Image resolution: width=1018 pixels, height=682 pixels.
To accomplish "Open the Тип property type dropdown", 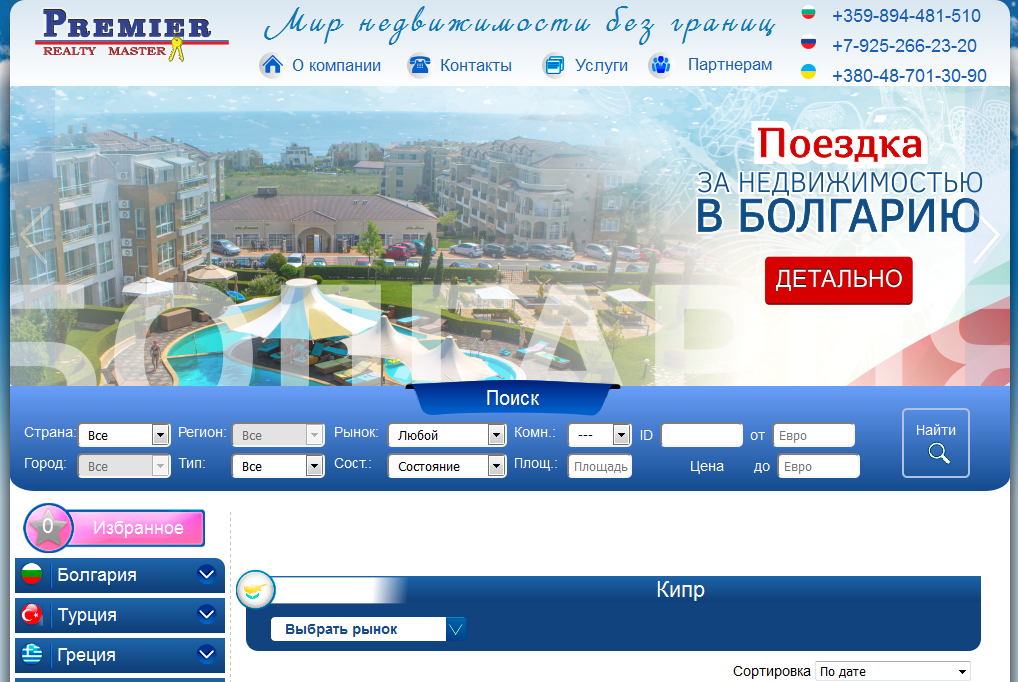I will (x=278, y=466).
